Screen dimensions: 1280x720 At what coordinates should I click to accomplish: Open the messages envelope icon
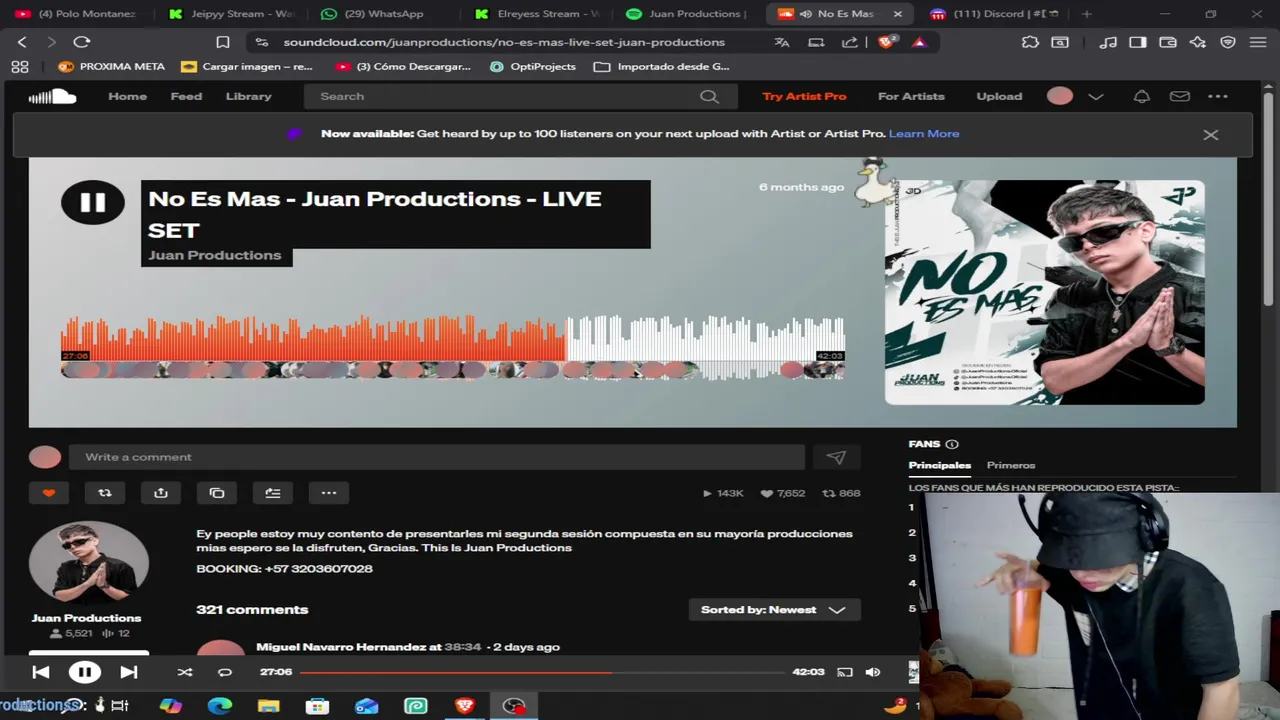[1180, 96]
